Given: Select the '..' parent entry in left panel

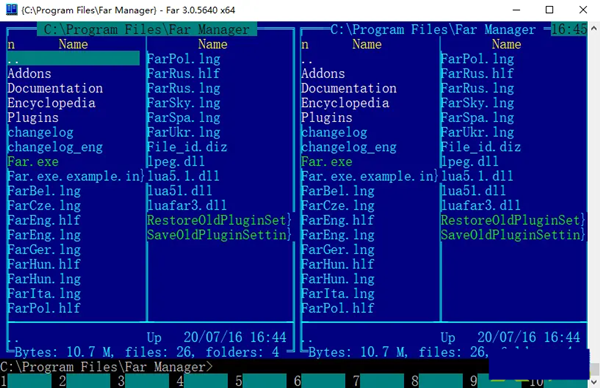Looking at the screenshot, I should click(x=73, y=59).
